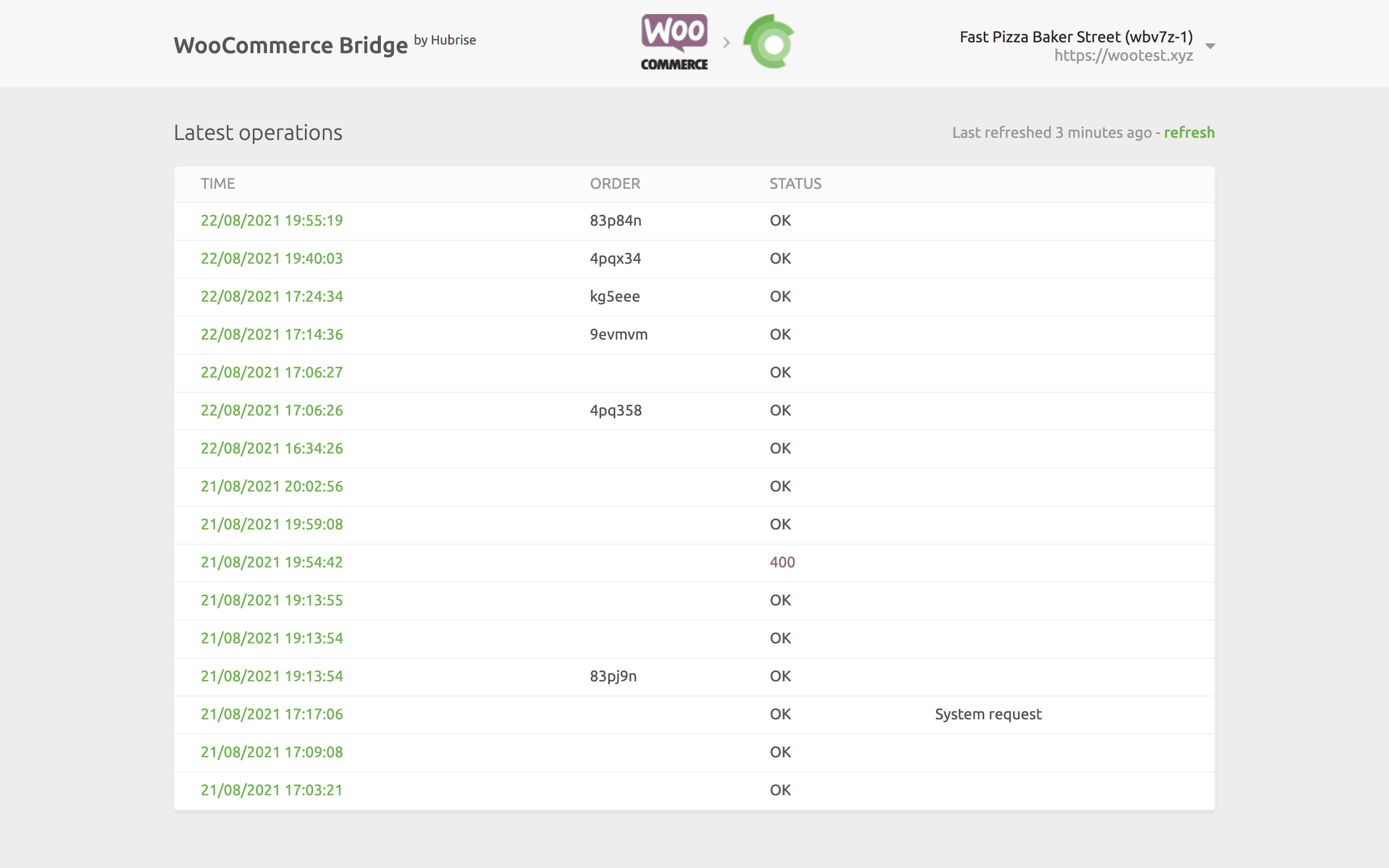Click the System request label
The height and width of the screenshot is (868, 1389).
point(988,714)
